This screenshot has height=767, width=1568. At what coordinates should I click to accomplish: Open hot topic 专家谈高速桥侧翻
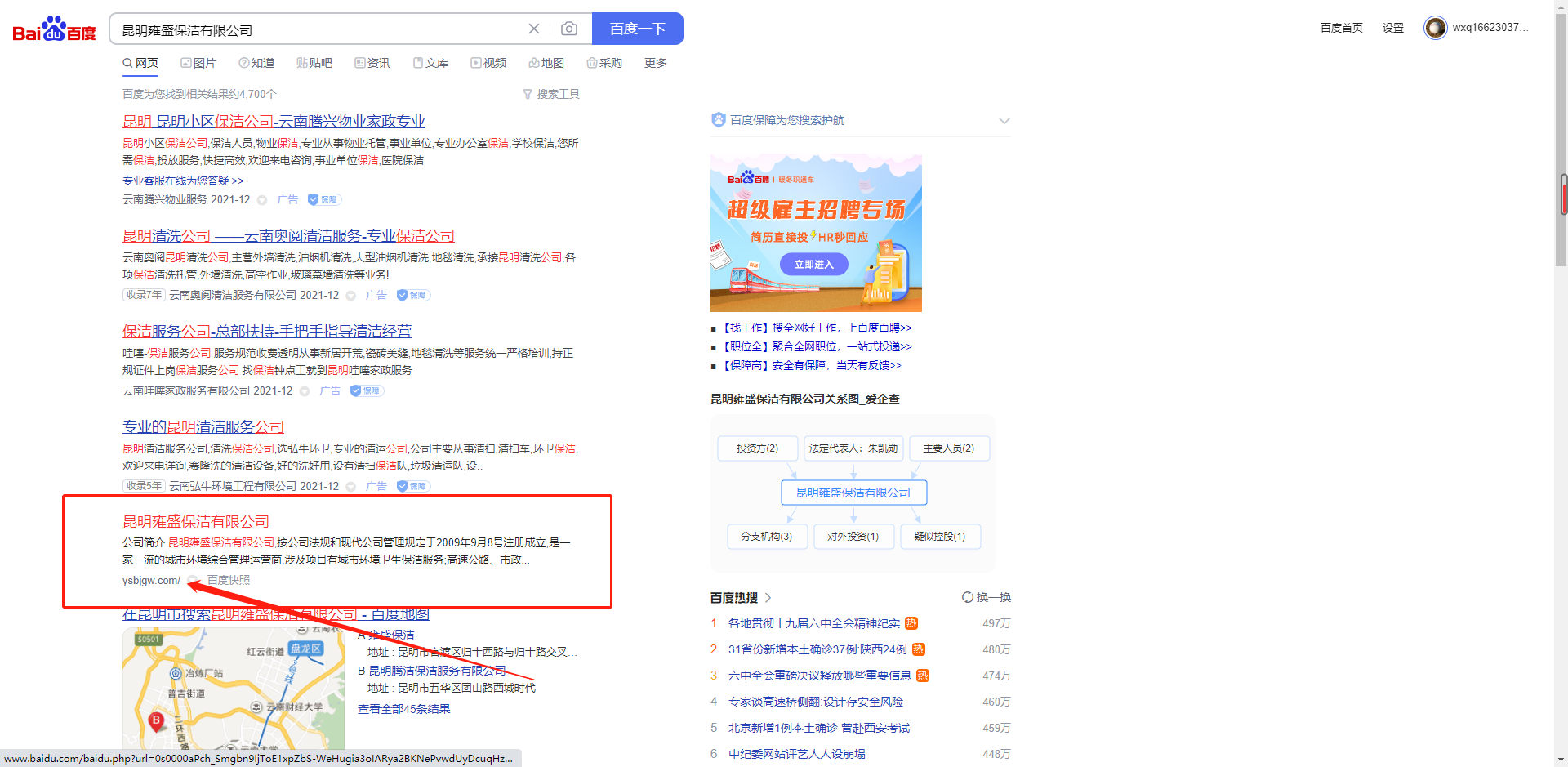(x=815, y=702)
